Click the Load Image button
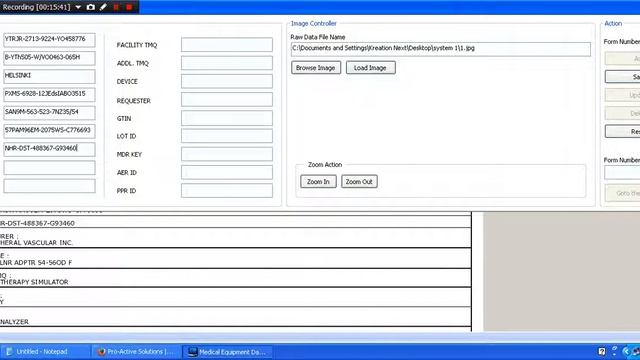Viewport: 640px width, 360px height. [x=371, y=68]
